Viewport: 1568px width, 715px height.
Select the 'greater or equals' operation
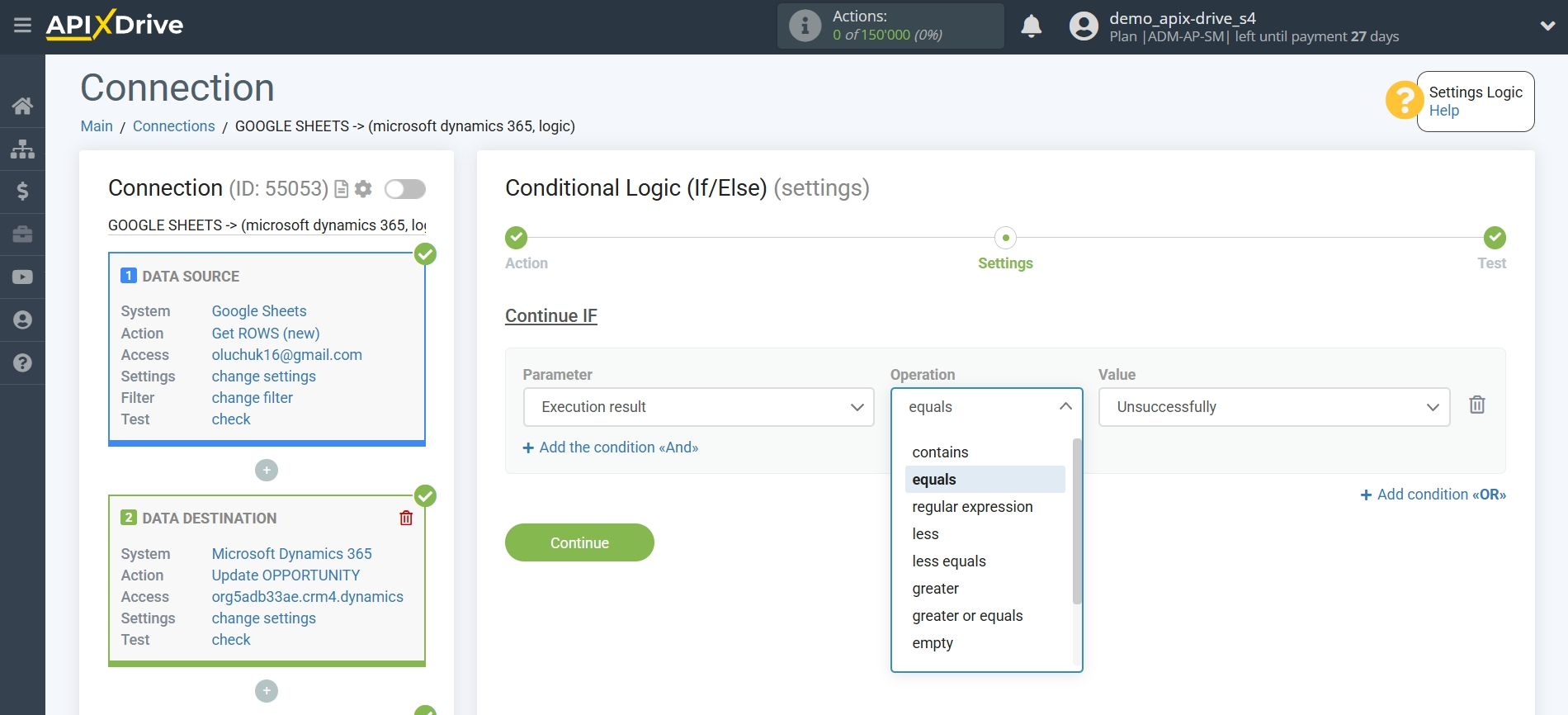coord(985,616)
